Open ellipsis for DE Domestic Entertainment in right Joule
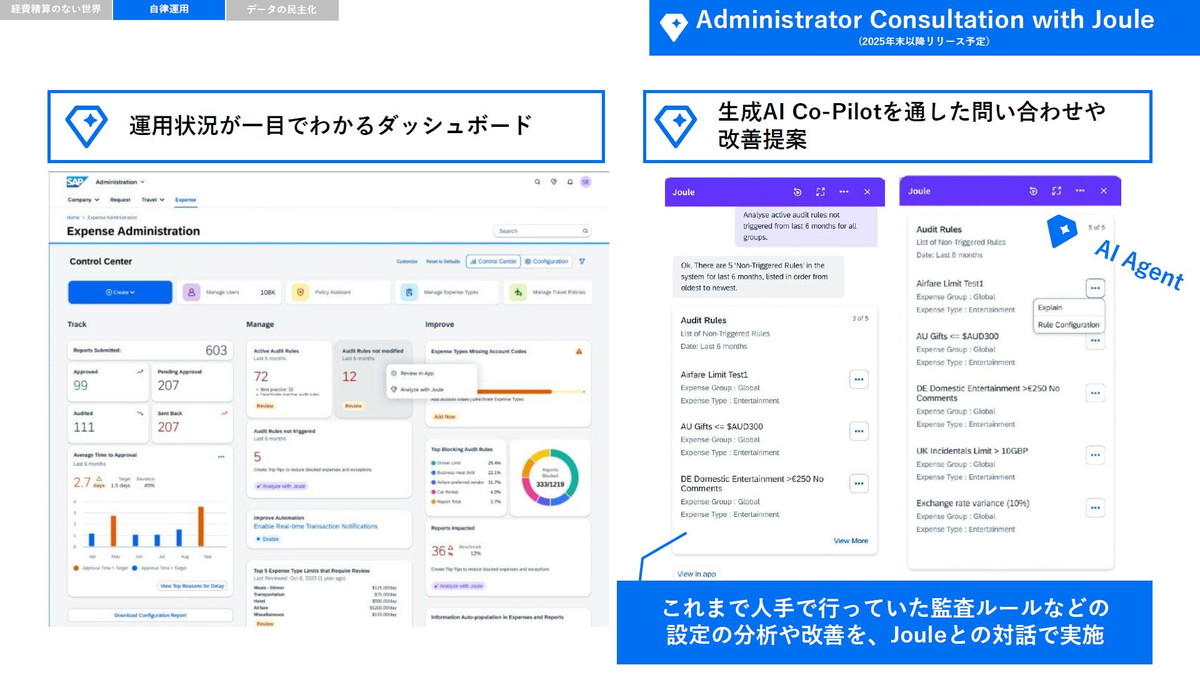 1095,393
